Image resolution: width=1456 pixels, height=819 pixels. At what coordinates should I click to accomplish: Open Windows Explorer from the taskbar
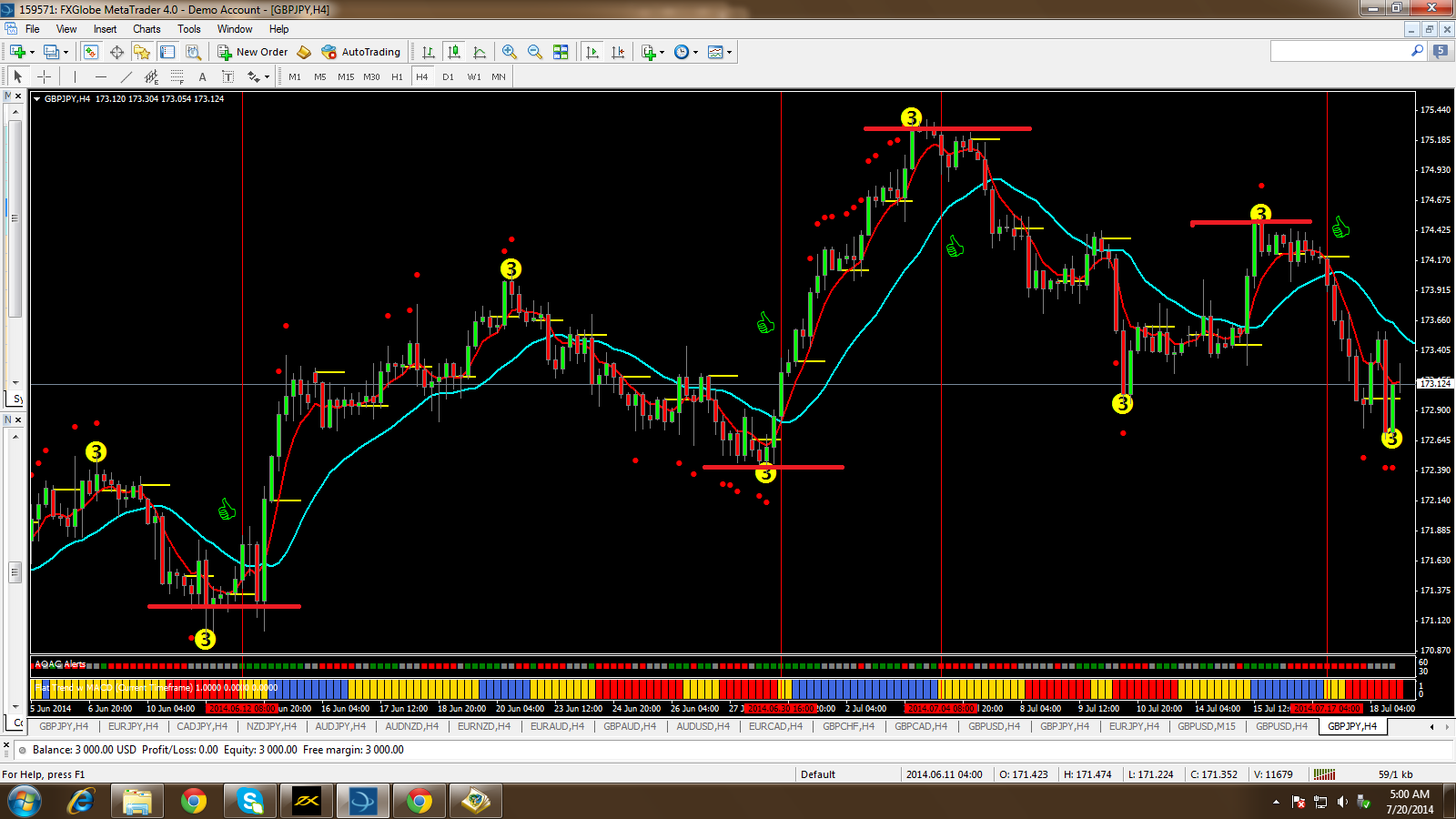pyautogui.click(x=136, y=801)
